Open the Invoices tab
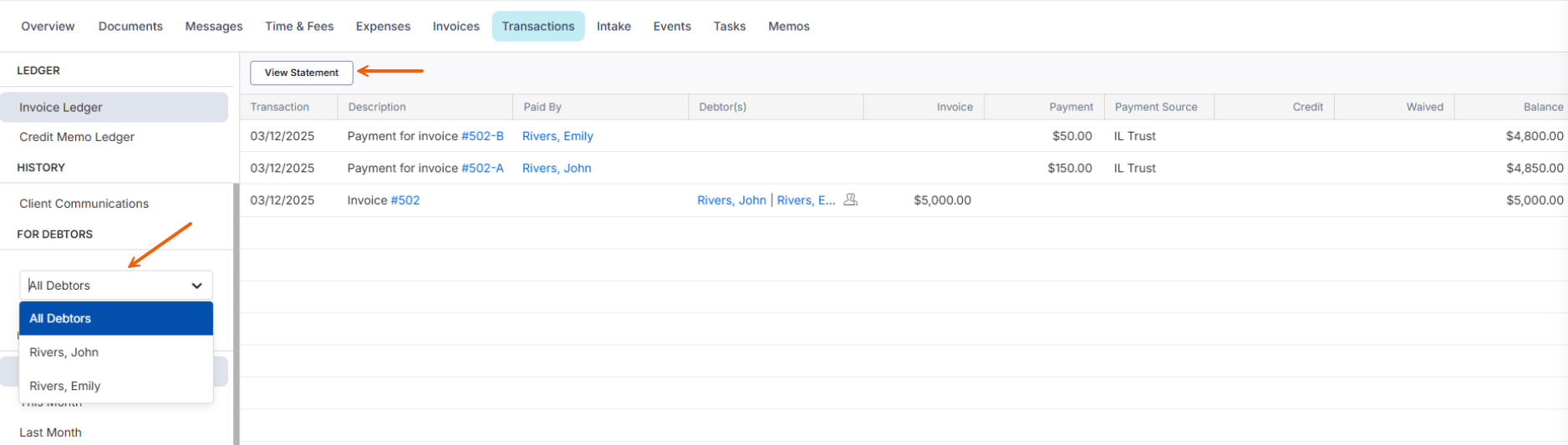The image size is (1568, 445). (456, 26)
